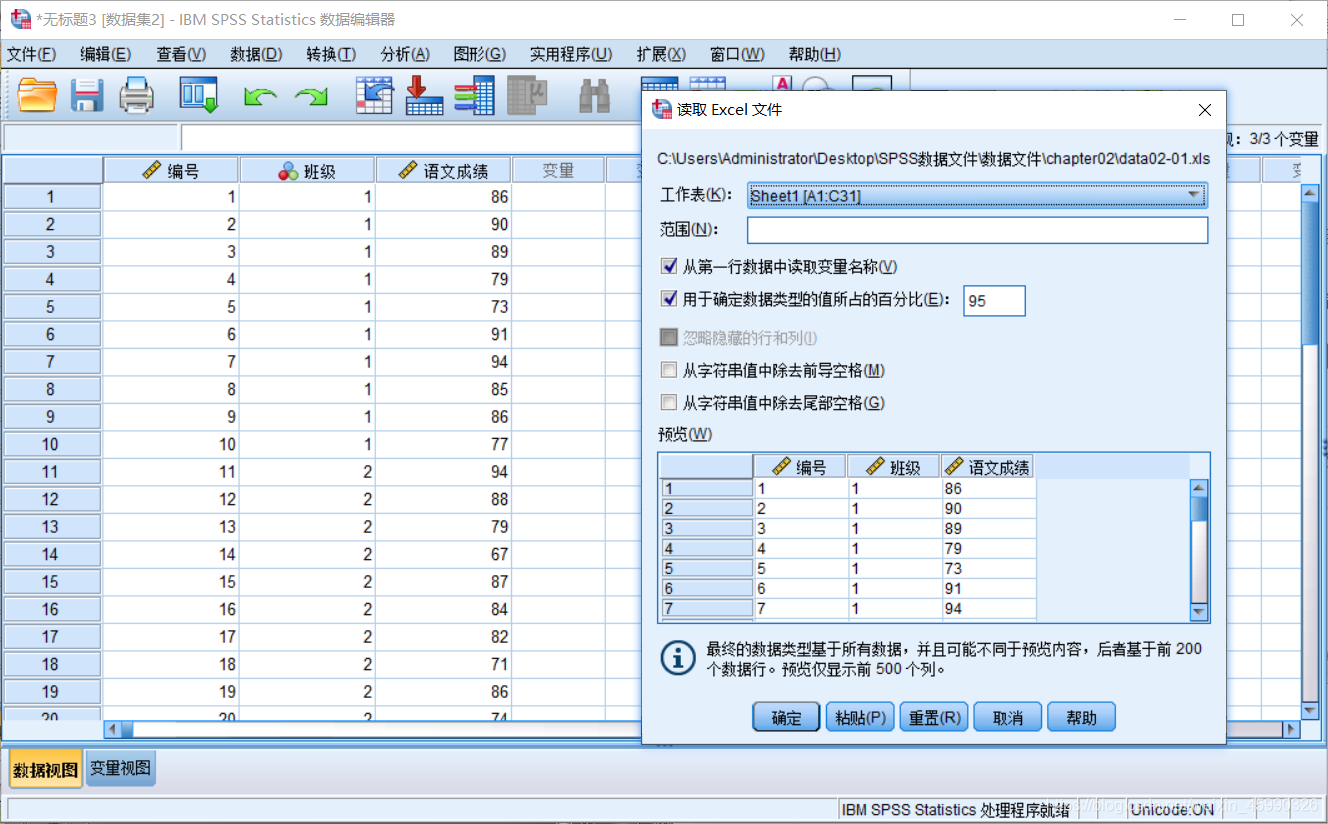Click the 重置(R) button
Image resolution: width=1328 pixels, height=824 pixels.
tap(933, 717)
